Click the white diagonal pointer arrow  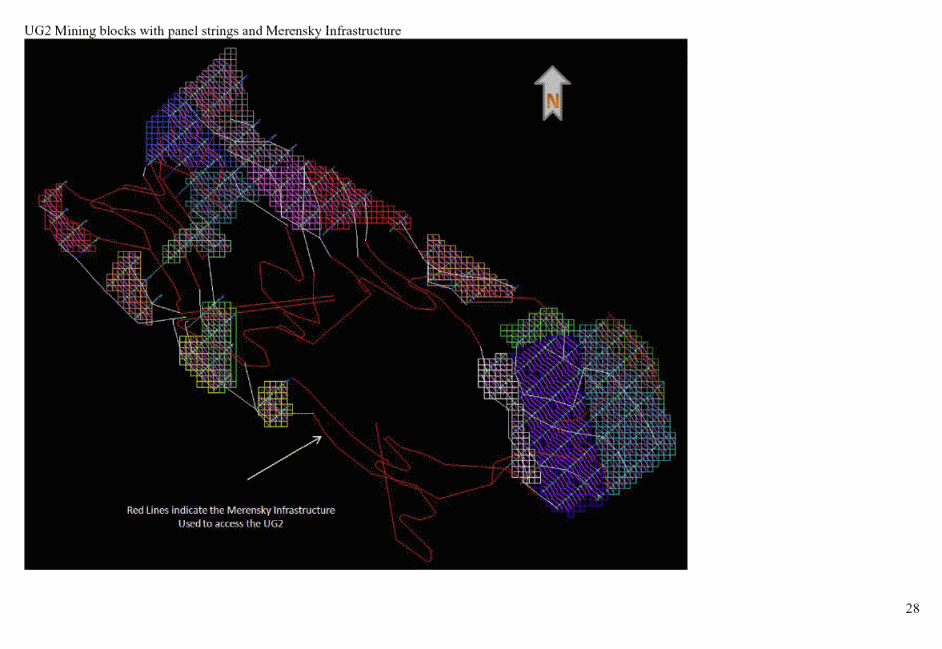(x=283, y=456)
